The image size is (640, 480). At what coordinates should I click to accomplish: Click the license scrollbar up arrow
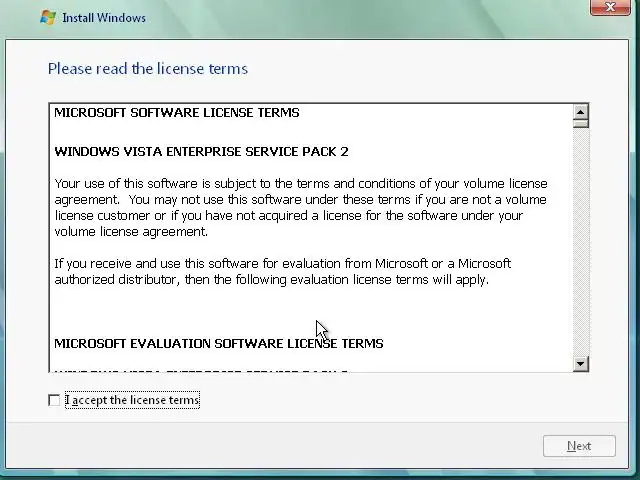click(580, 111)
